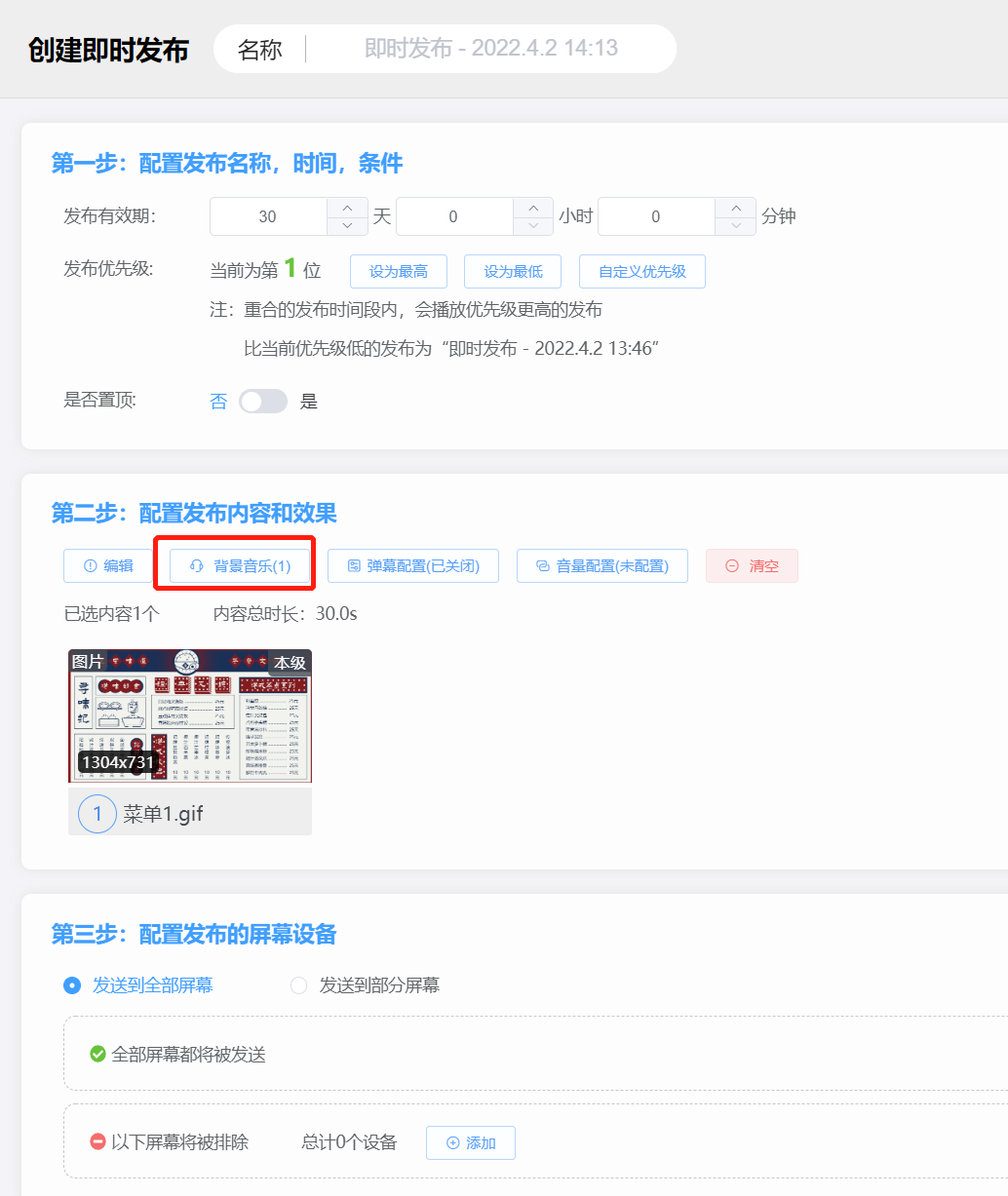Click the minus circle icon on 清空
Viewport: 1008px width, 1196px height.
point(732,566)
